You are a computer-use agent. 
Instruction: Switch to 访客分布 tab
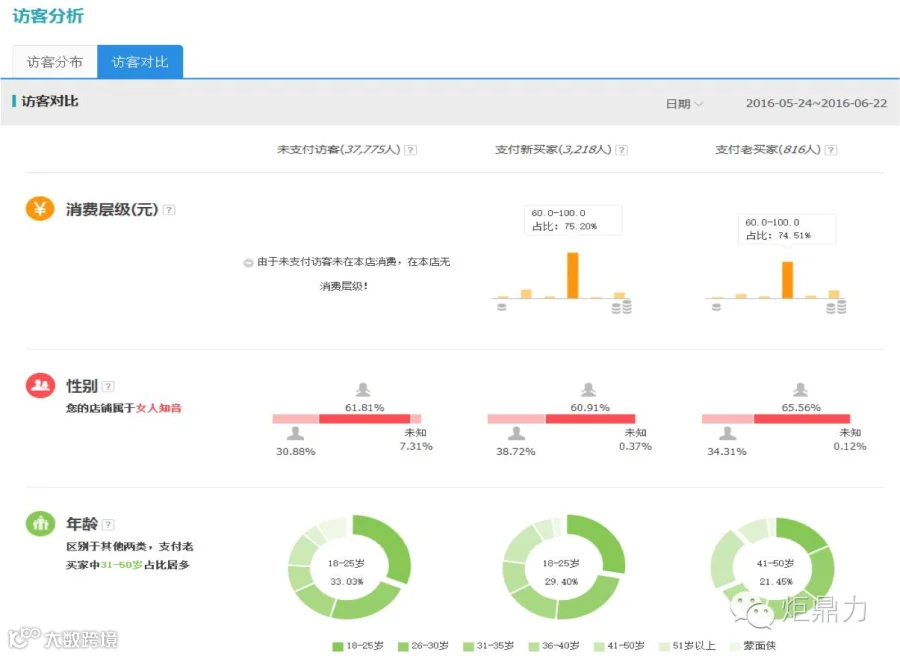pos(55,61)
